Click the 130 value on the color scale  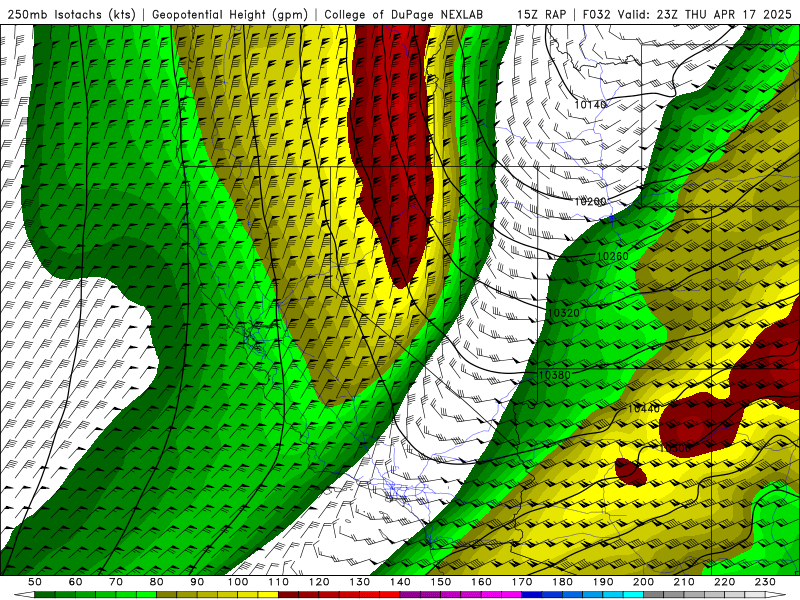360,582
